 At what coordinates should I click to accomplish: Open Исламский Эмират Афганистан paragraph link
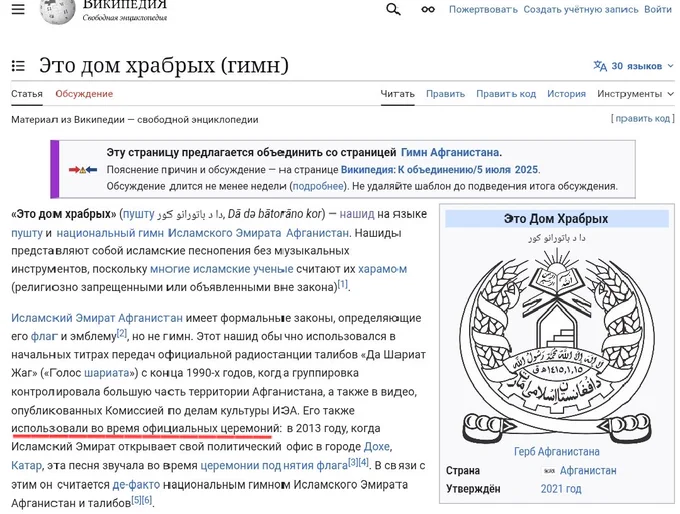coord(97,318)
